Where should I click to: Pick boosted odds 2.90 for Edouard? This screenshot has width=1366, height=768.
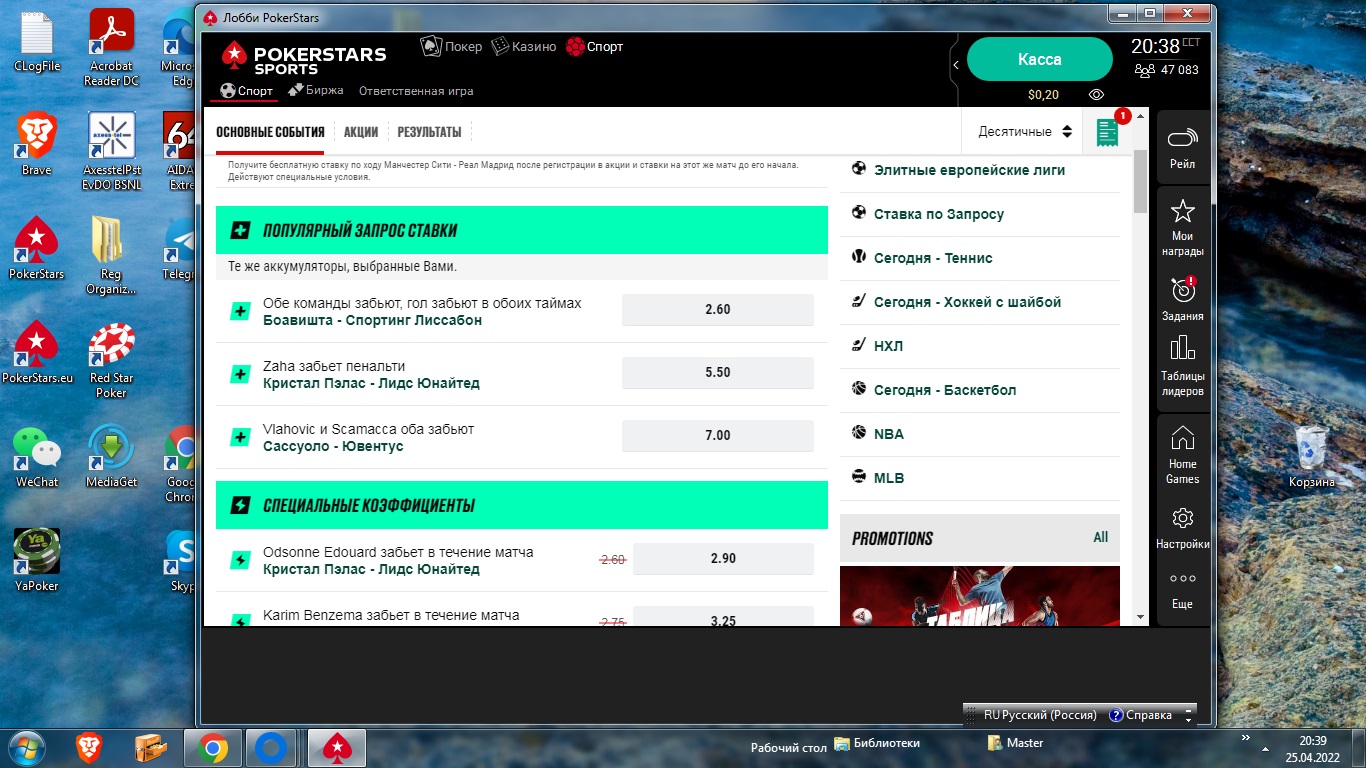[x=723, y=559]
